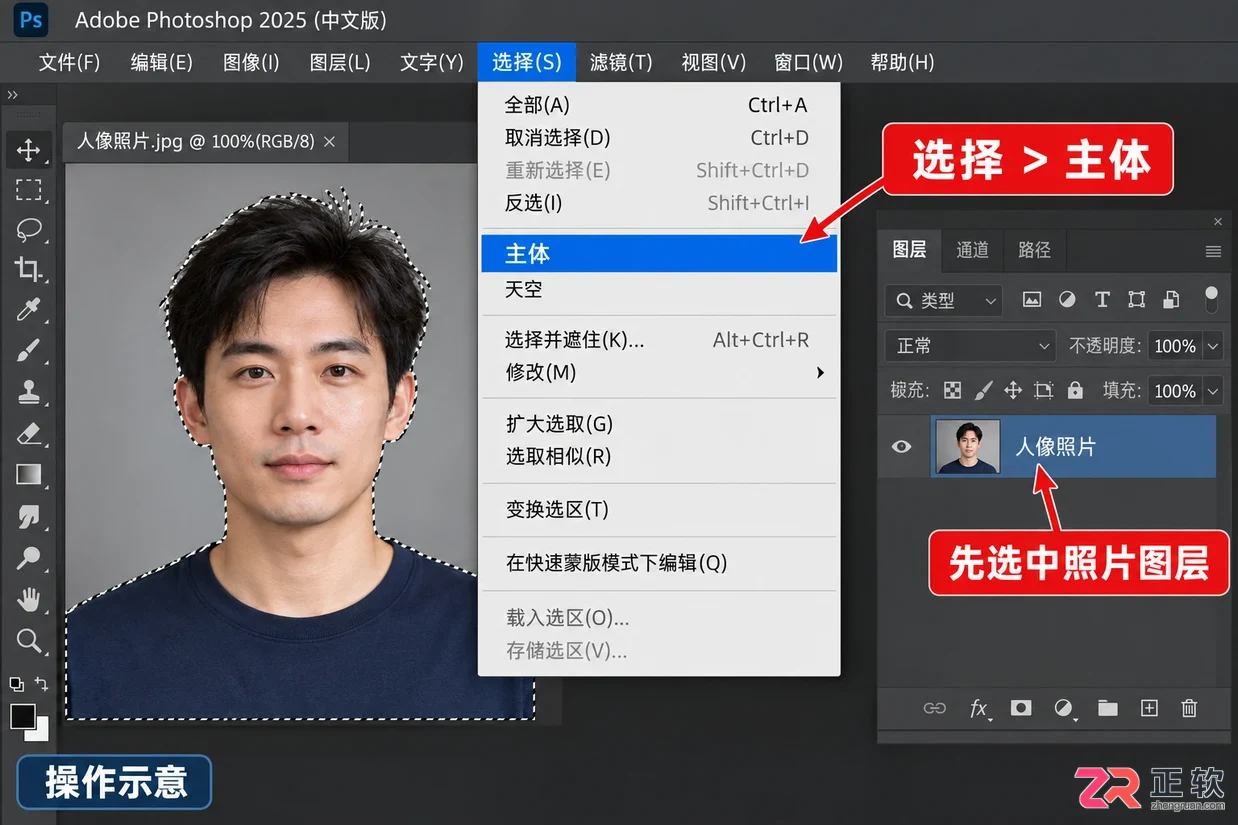Select the Eyedropper tool

point(28,309)
